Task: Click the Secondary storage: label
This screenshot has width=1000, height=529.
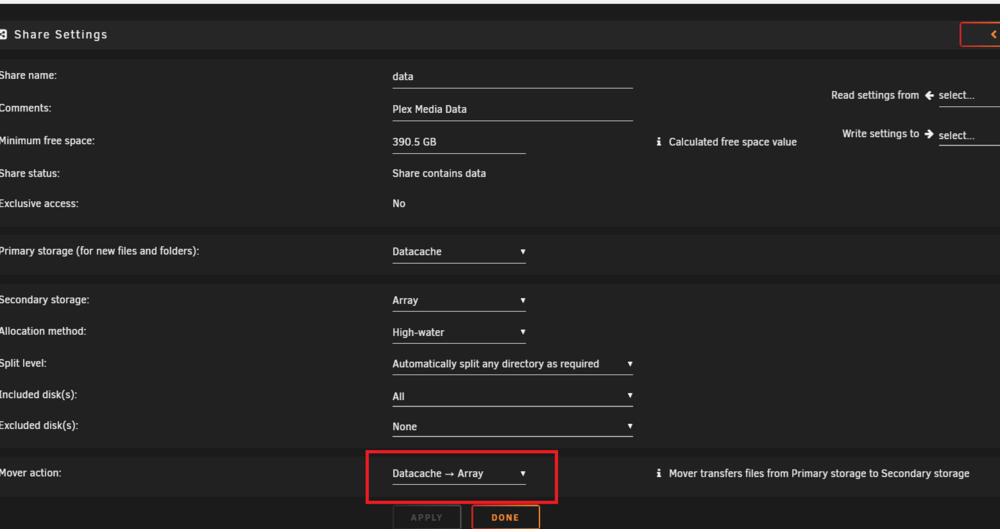Action: tap(45, 299)
